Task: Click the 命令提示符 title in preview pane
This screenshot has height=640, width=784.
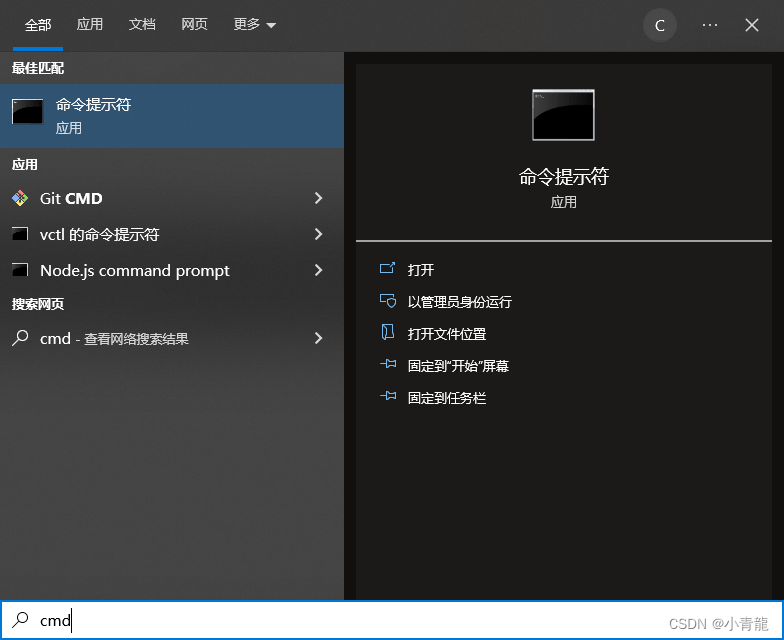Action: [564, 176]
